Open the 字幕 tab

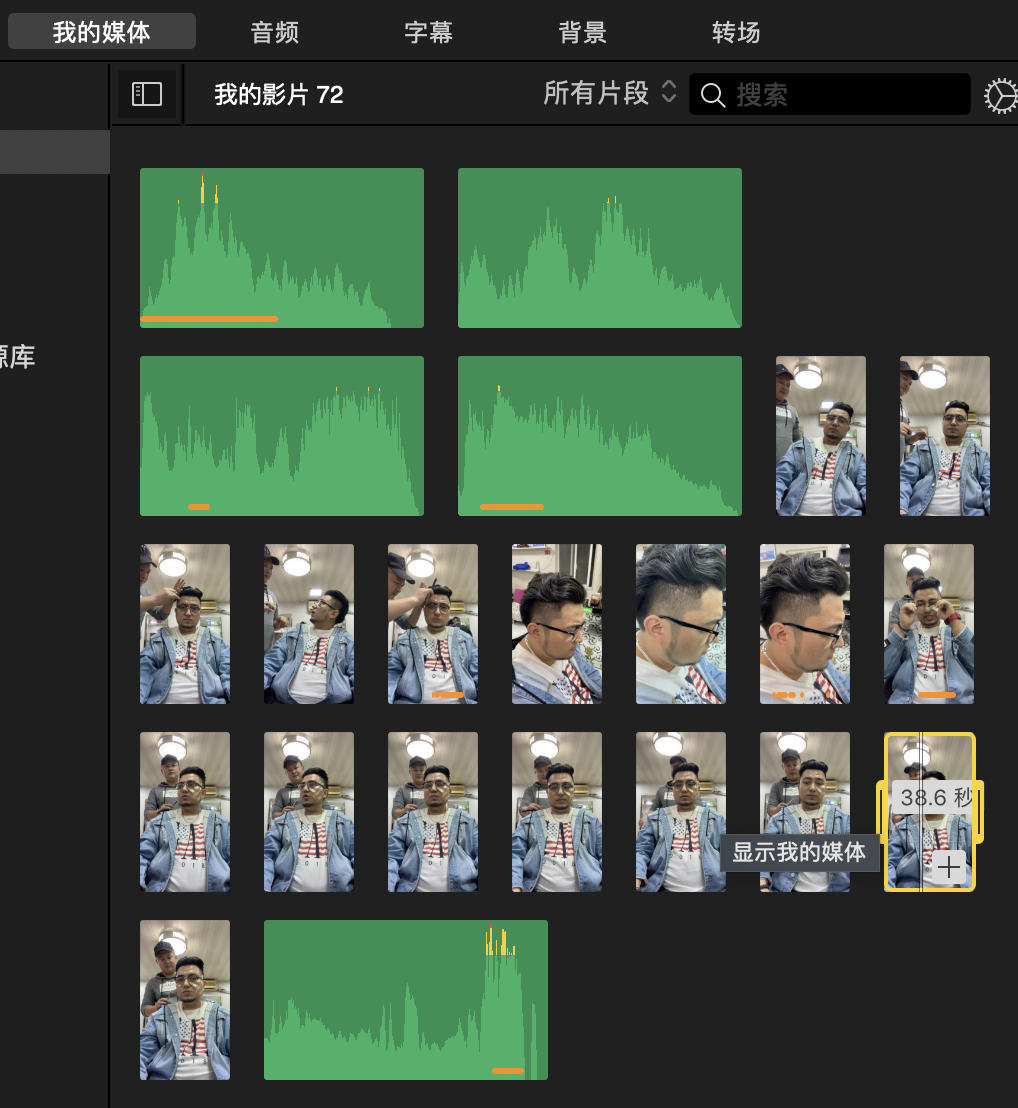tap(429, 32)
